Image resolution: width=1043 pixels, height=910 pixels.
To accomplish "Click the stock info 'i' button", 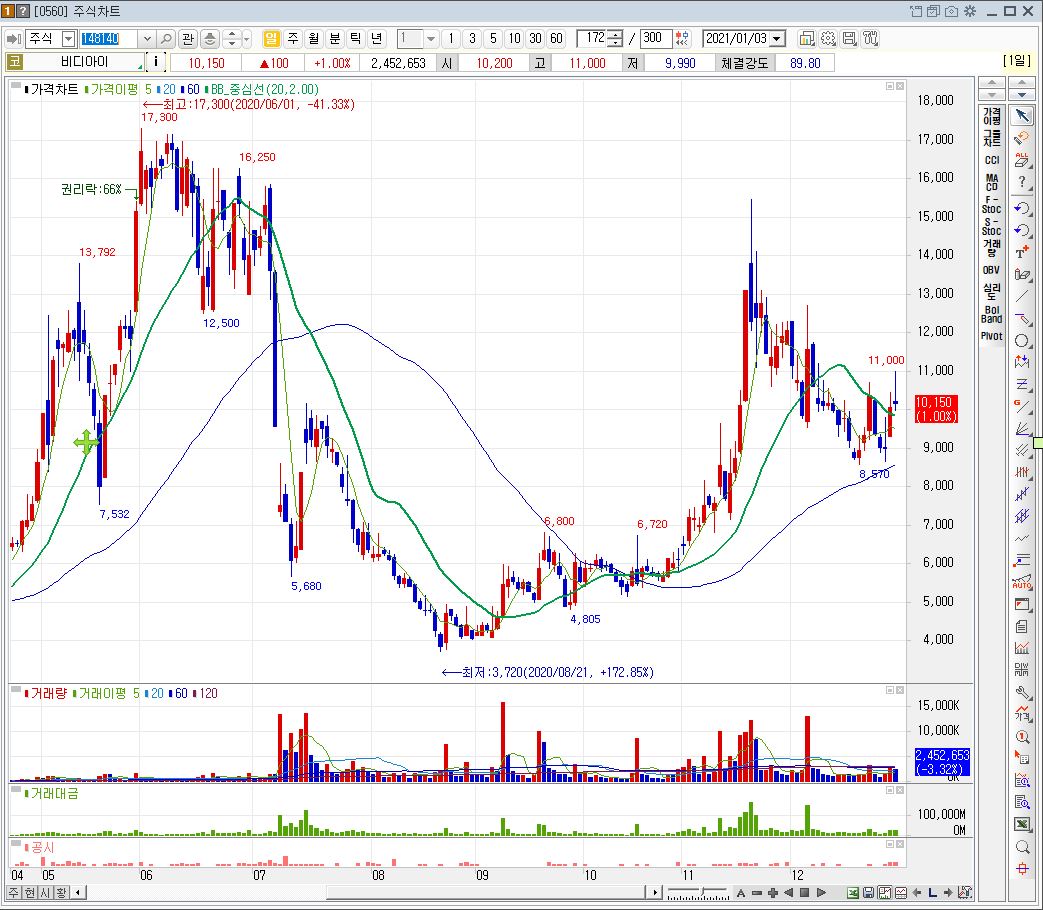I will click(156, 62).
